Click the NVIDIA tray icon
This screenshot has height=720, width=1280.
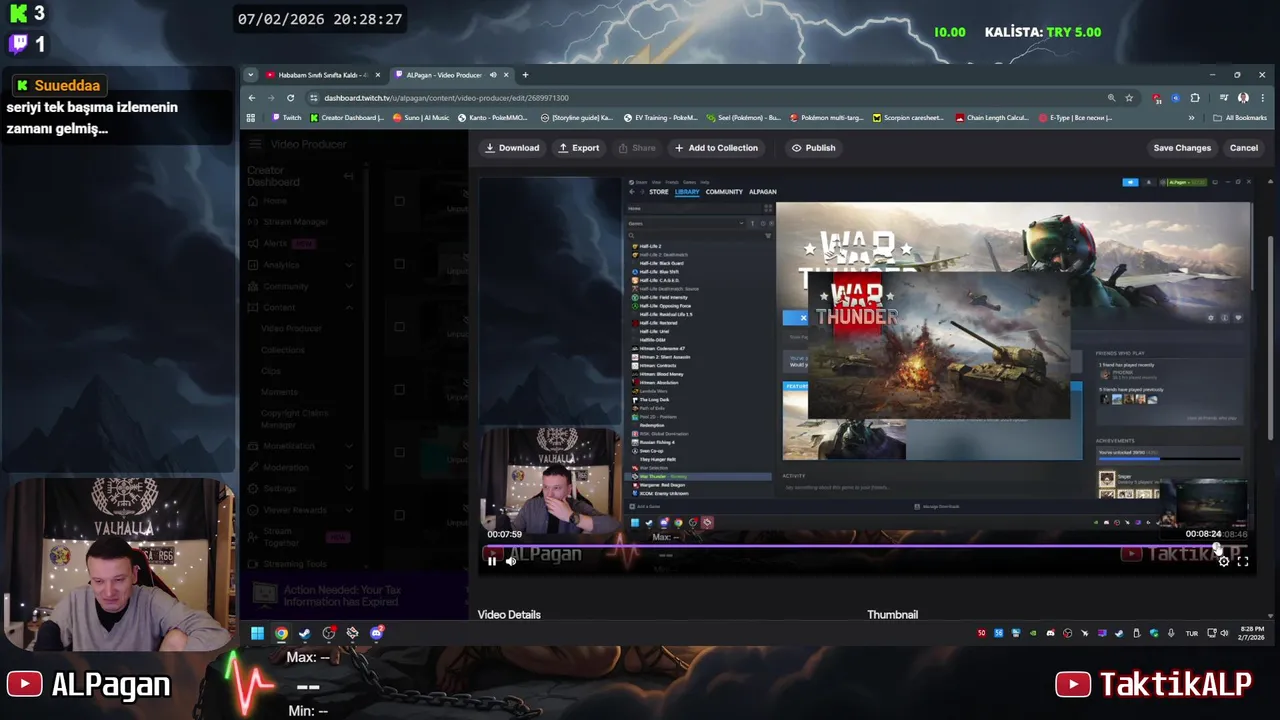click(1033, 633)
